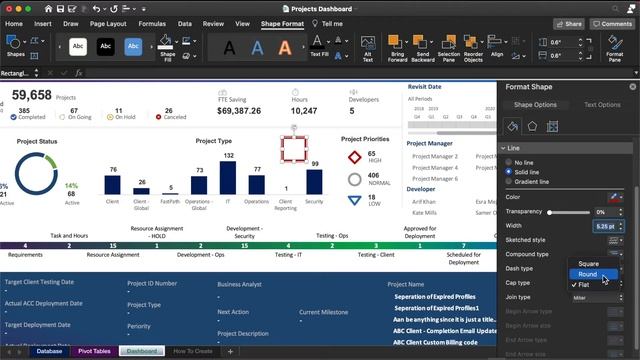Viewport: 640px width, 360px height.
Task: Redo the last action
Action: [114, 9]
